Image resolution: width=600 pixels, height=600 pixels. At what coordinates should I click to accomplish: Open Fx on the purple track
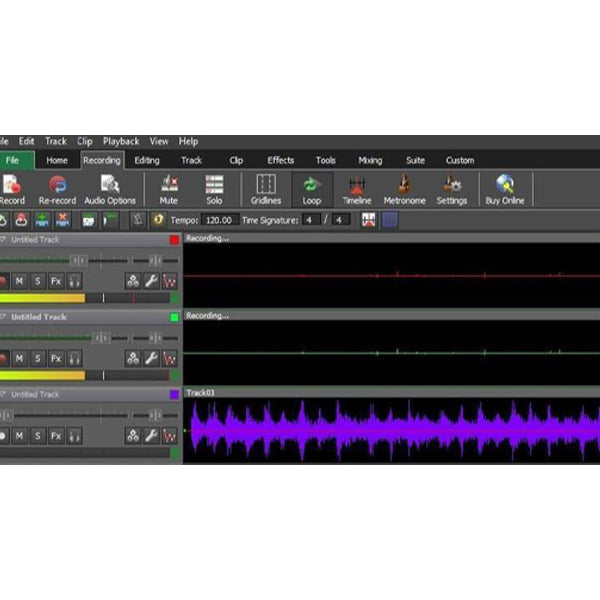[56, 436]
